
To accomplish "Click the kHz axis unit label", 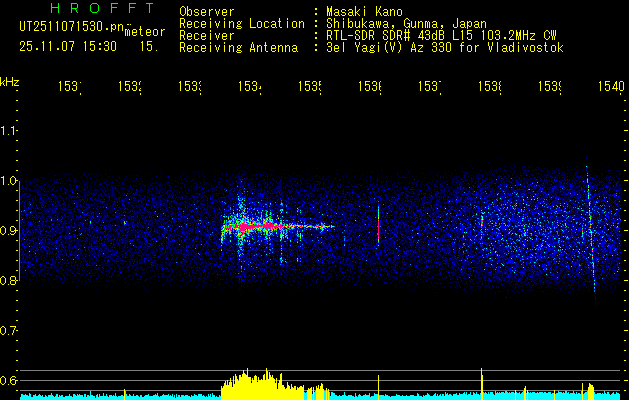I will pyautogui.click(x=10, y=82).
